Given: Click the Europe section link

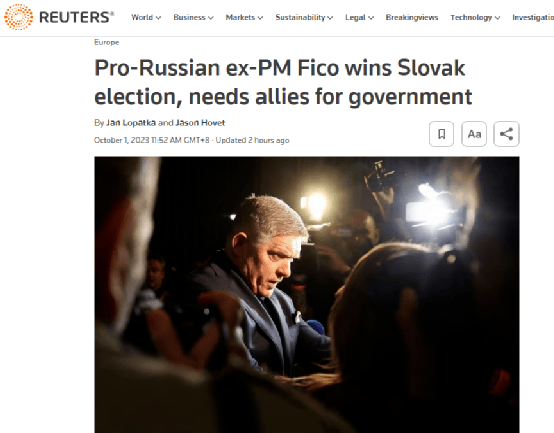Looking at the screenshot, I should pyautogui.click(x=106, y=42).
